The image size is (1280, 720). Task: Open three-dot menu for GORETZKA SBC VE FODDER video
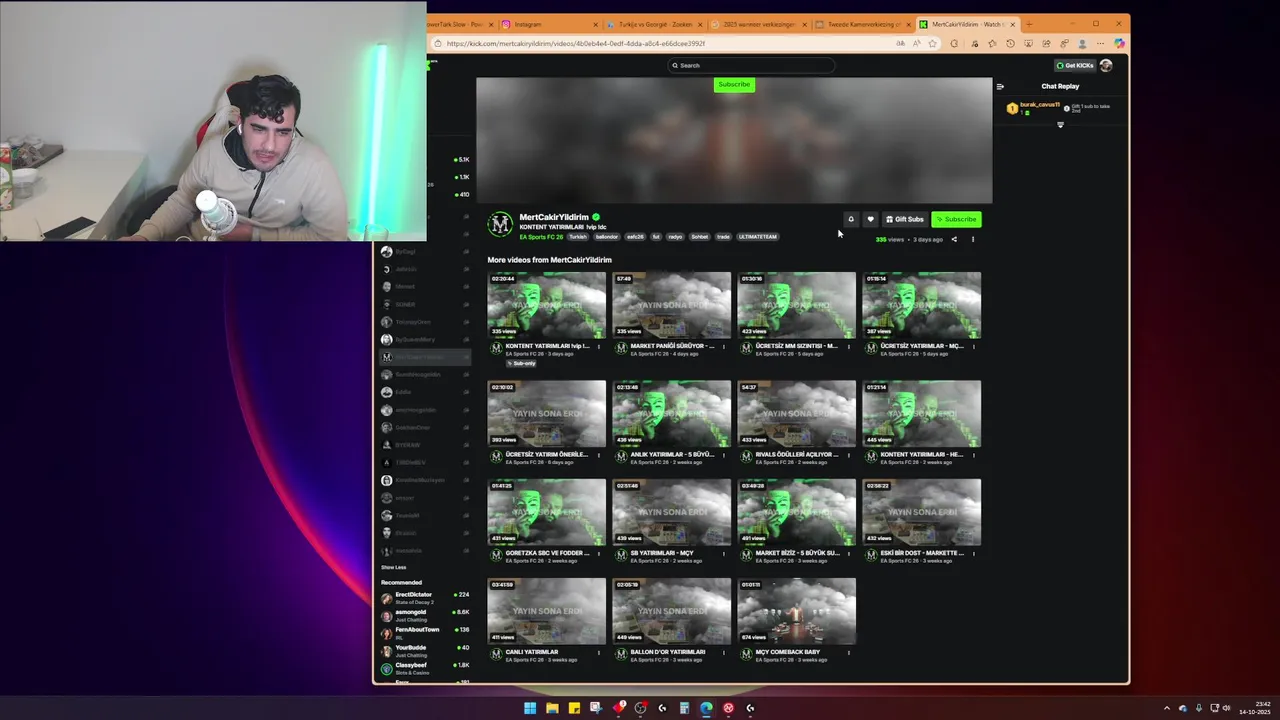click(x=599, y=553)
